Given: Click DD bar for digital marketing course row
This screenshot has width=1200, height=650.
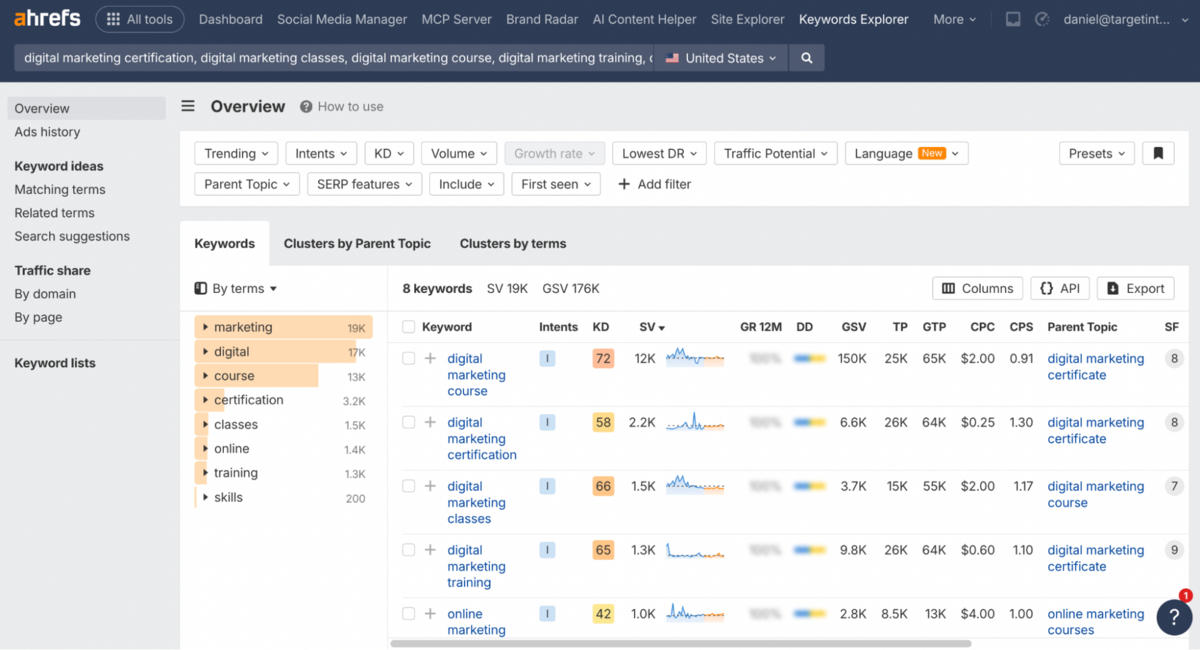Looking at the screenshot, I should (810, 358).
